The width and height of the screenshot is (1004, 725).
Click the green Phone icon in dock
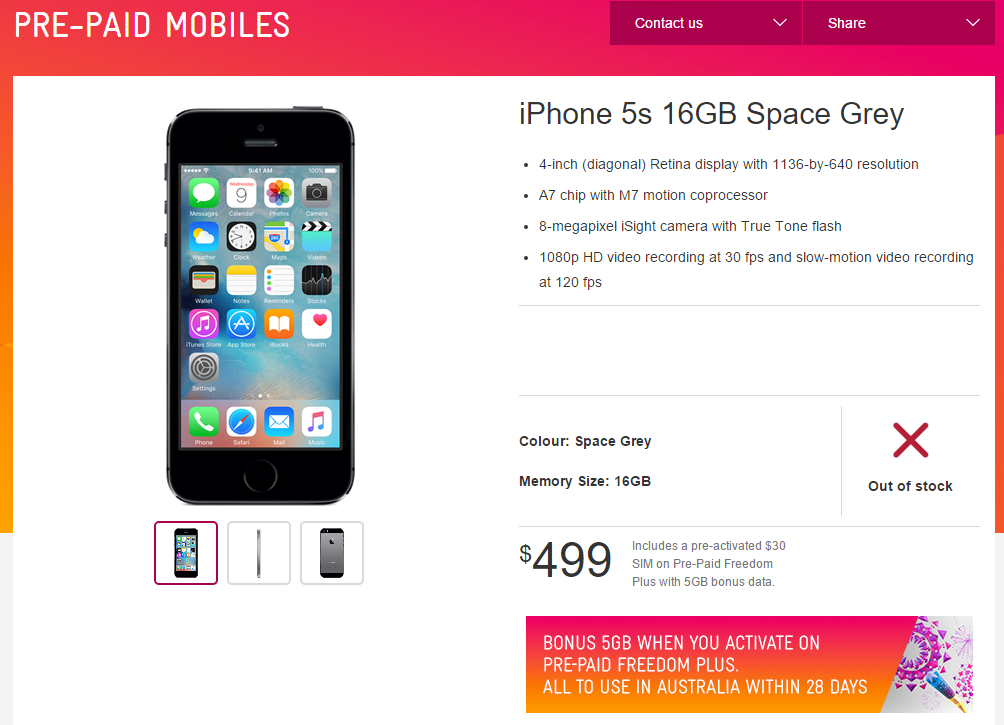[x=204, y=422]
